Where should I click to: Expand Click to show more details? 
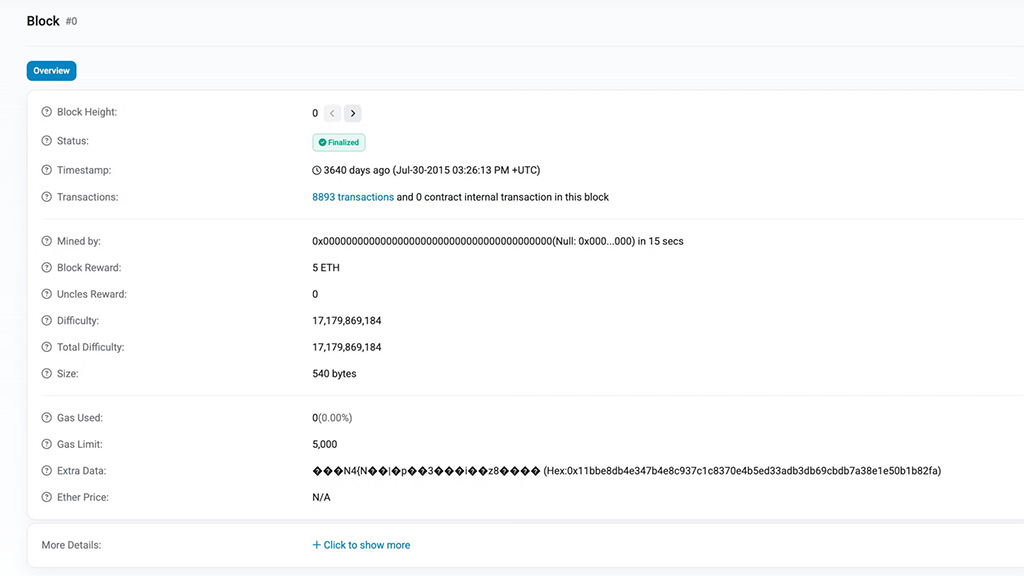pyautogui.click(x=361, y=545)
